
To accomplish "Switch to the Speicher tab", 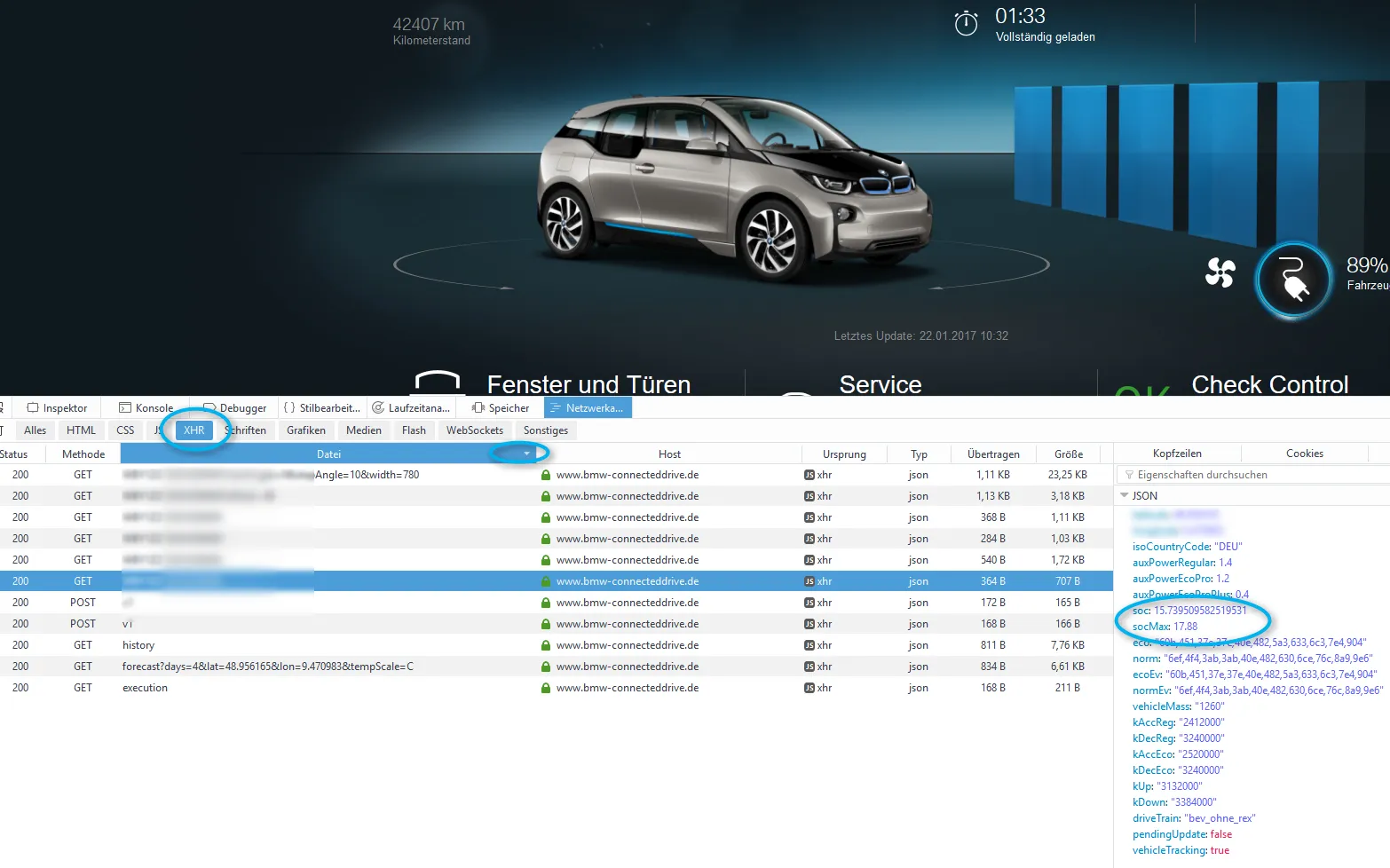I will coord(502,408).
